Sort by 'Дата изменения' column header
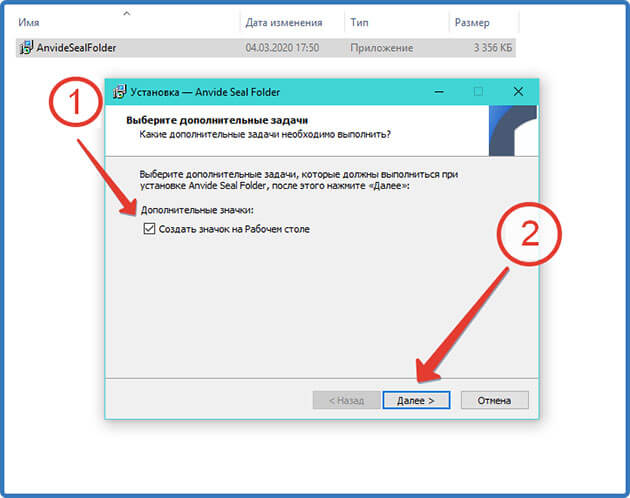 pos(284,23)
